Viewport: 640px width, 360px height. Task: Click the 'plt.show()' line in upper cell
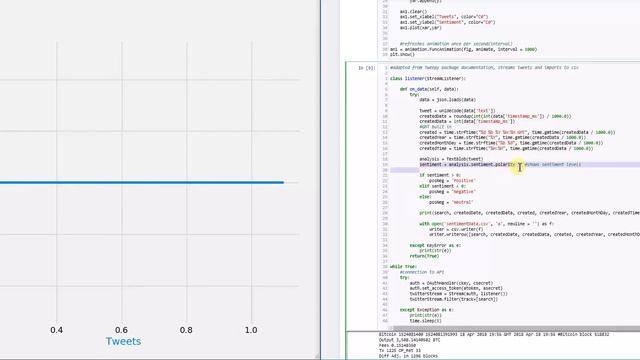[x=402, y=54]
